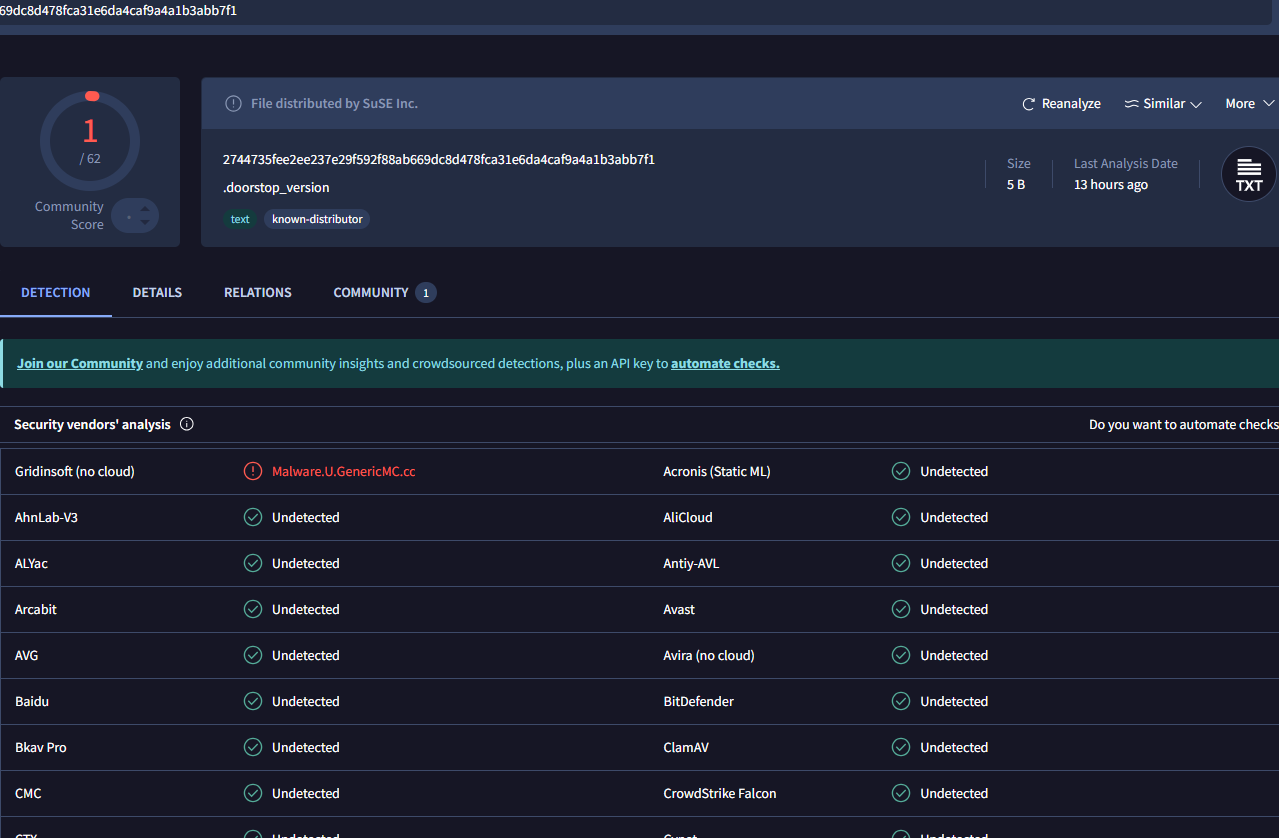Click the check icon in CMC row
Image resolution: width=1279 pixels, height=838 pixels.
pos(253,793)
